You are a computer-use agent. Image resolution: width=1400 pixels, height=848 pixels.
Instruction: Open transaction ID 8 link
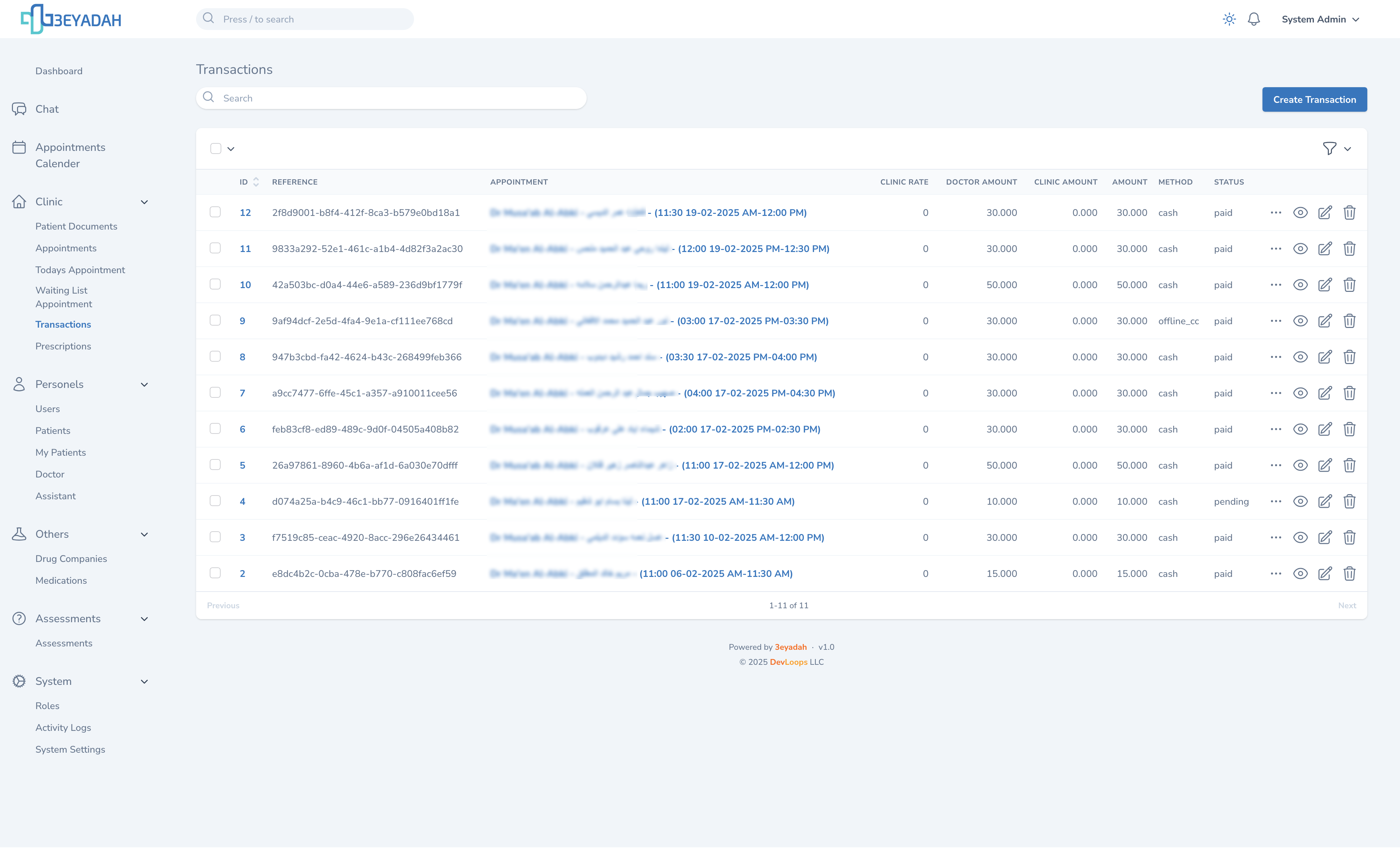[242, 357]
